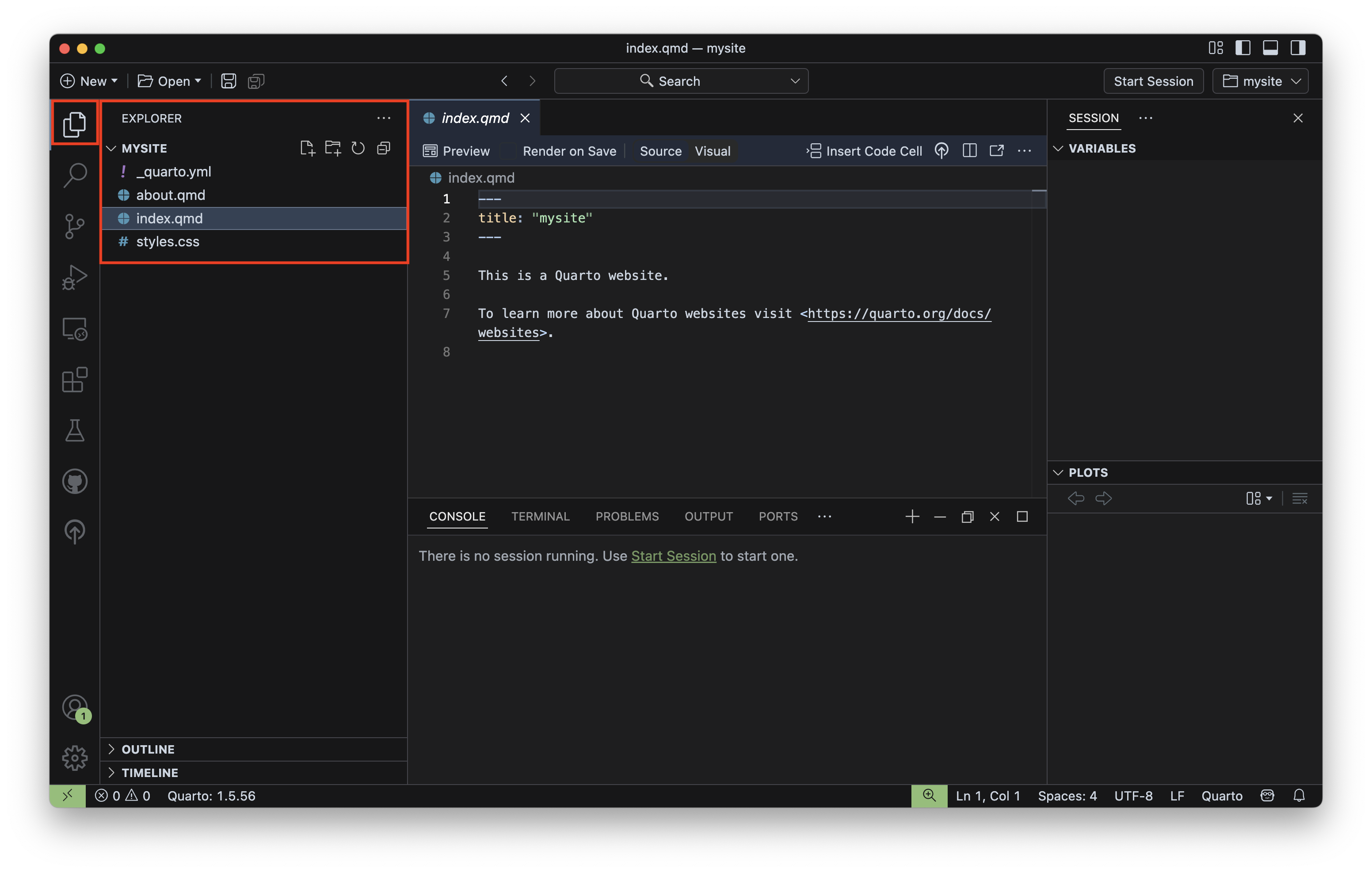Viewport: 1372px width, 873px height.
Task: Clear all plots
Action: [x=1300, y=499]
